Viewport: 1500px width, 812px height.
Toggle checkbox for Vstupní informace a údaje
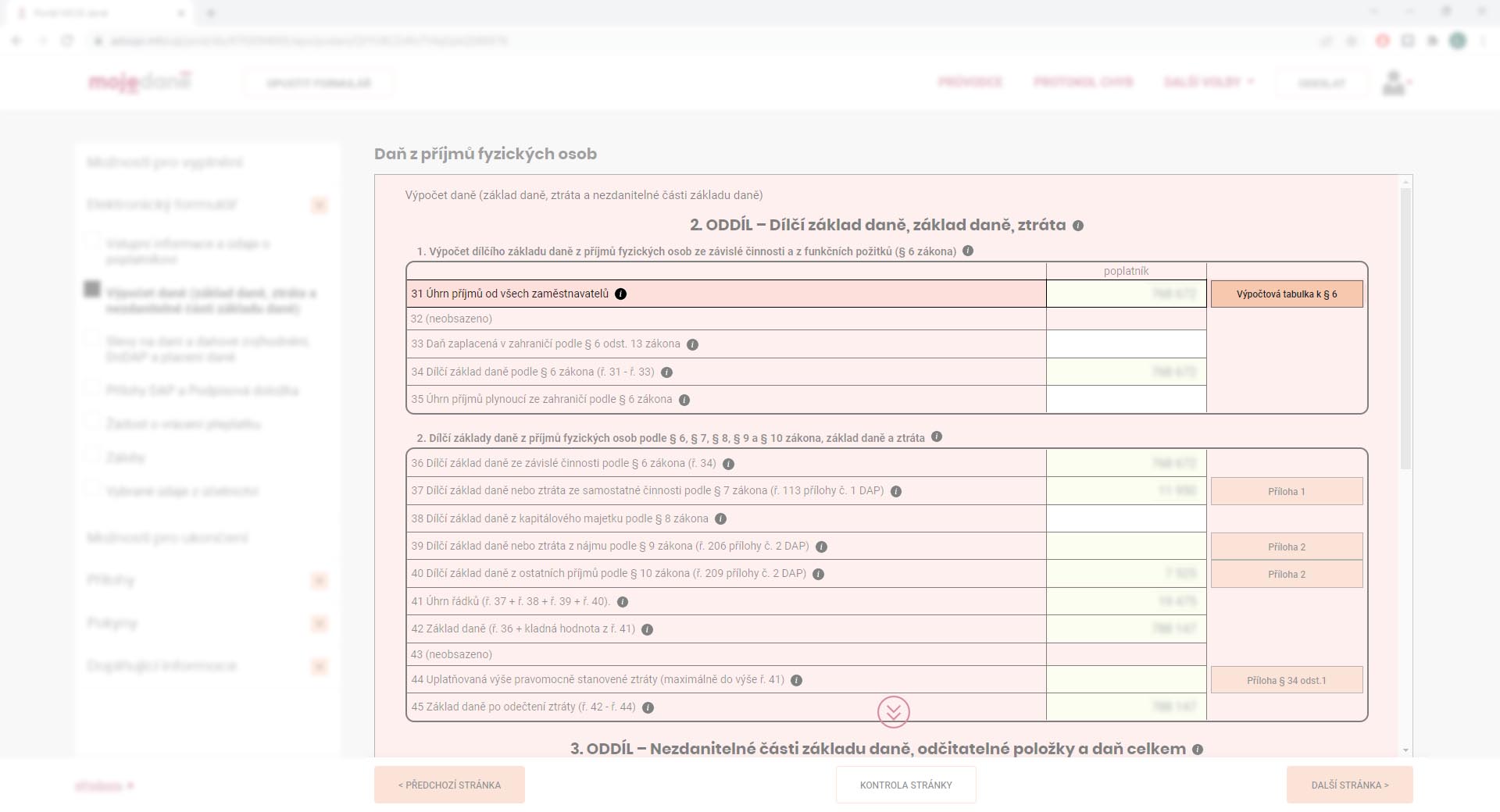click(x=92, y=240)
